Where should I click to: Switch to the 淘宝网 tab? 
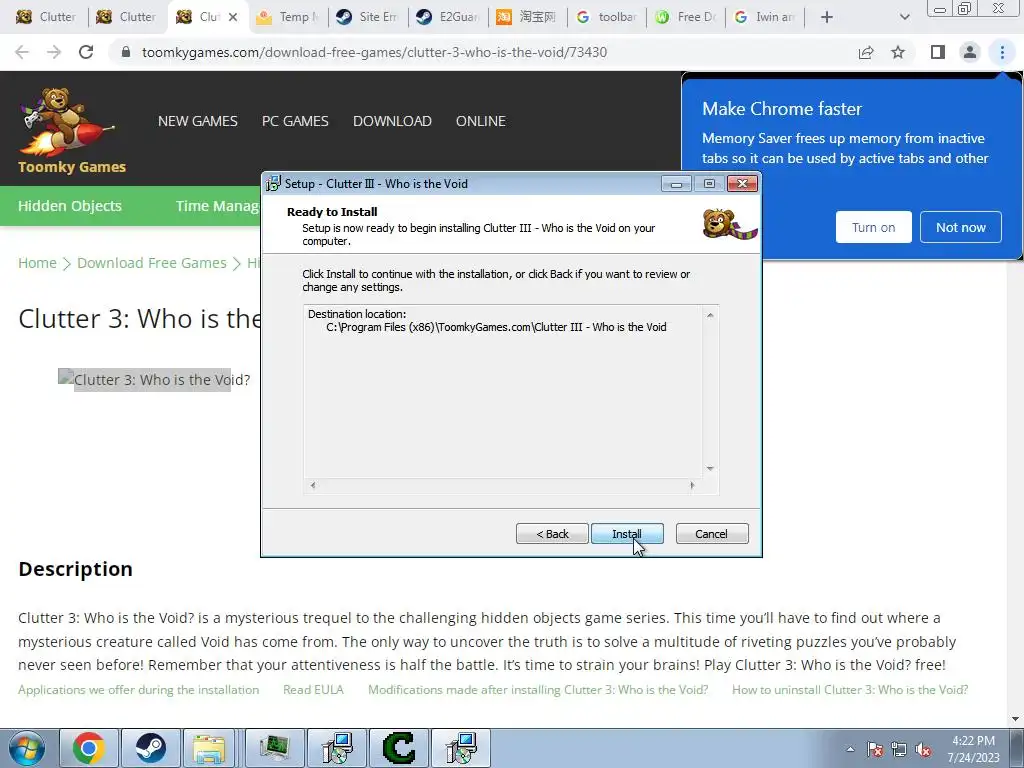tap(528, 17)
